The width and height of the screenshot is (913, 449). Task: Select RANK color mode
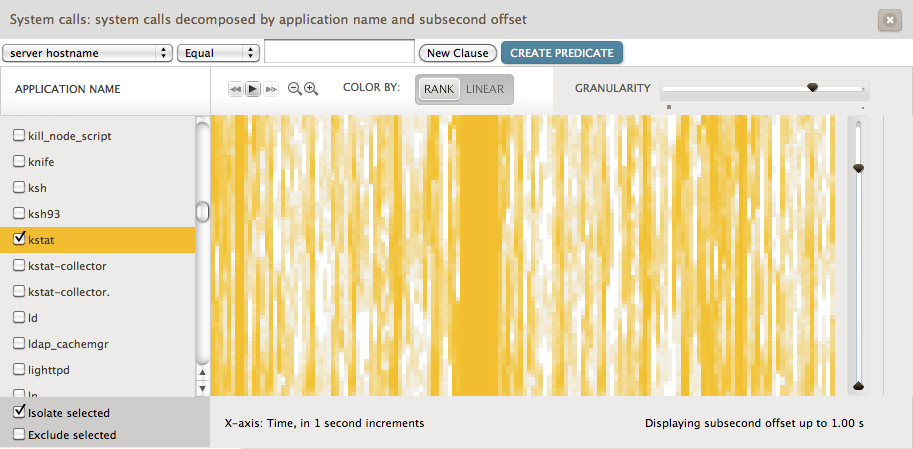[438, 89]
